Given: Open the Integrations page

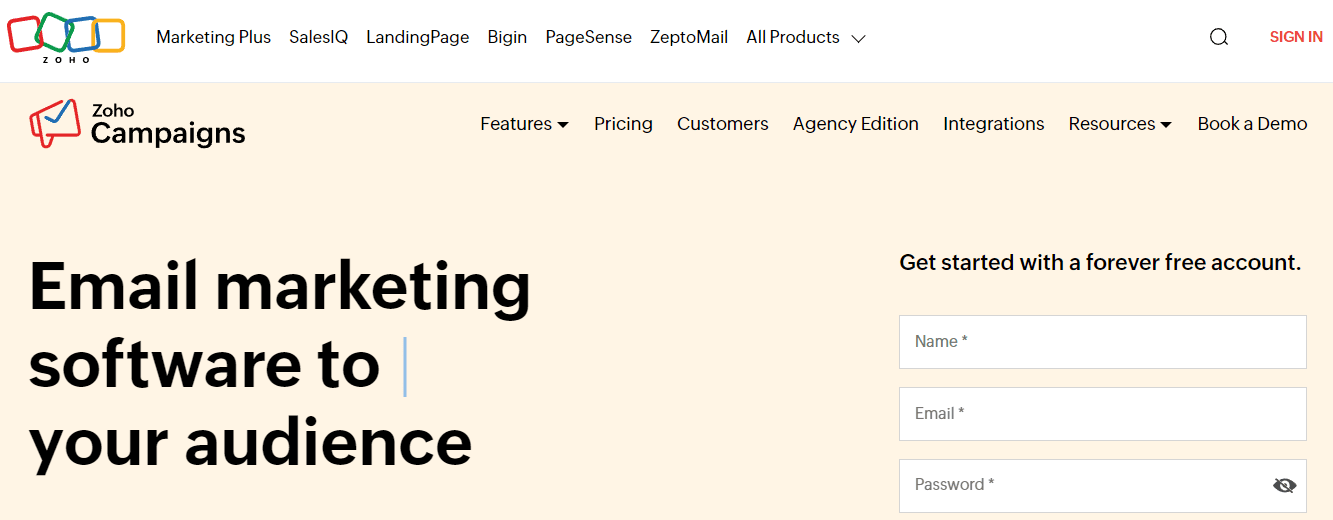Looking at the screenshot, I should coord(993,124).
